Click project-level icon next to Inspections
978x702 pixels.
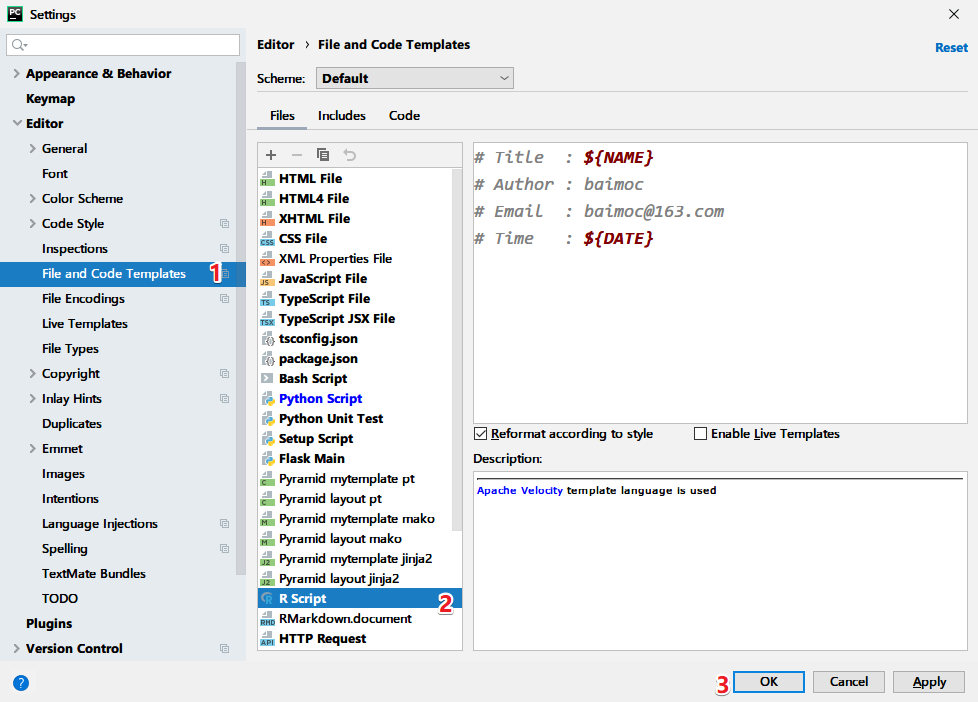pos(225,248)
